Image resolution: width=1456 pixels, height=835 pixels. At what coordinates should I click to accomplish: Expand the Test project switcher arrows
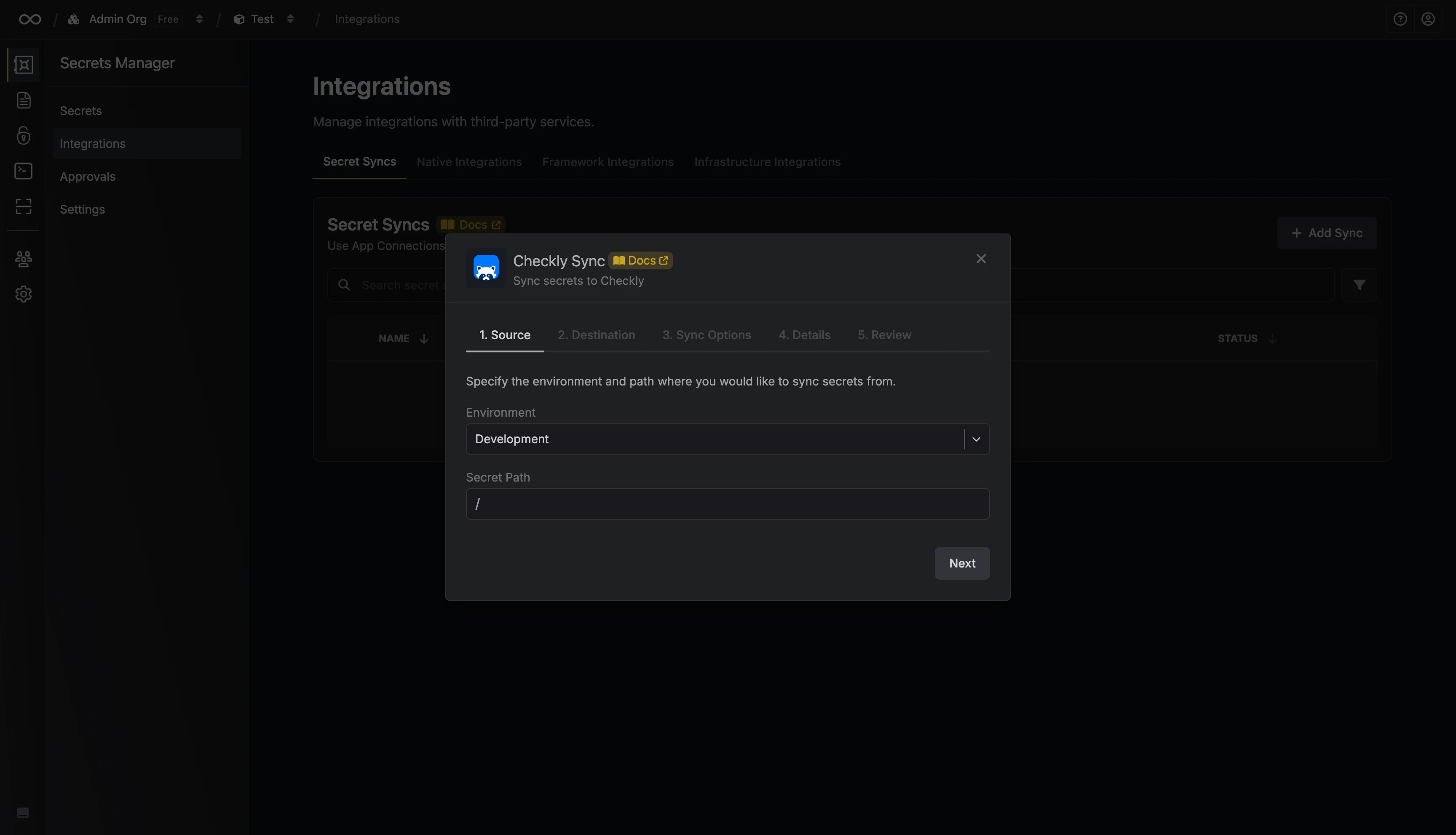coord(290,19)
